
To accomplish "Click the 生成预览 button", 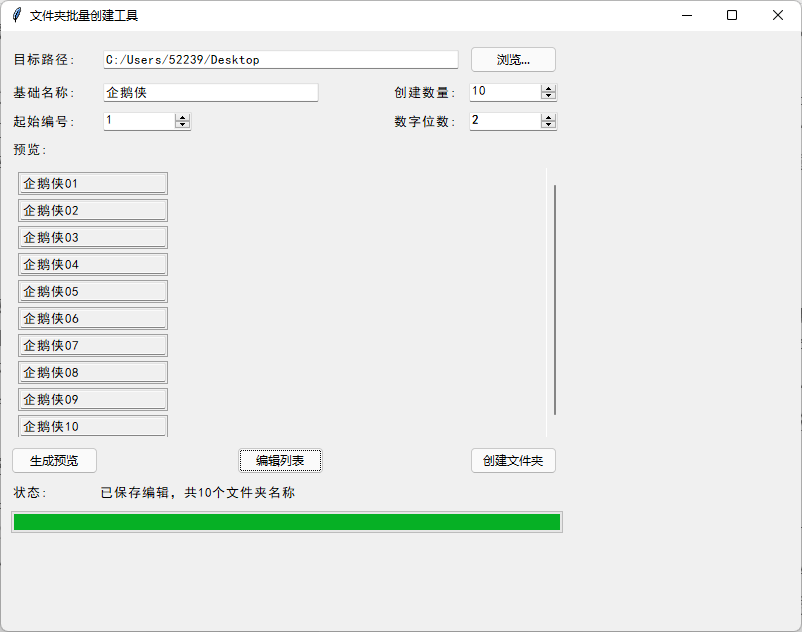I will [54, 461].
